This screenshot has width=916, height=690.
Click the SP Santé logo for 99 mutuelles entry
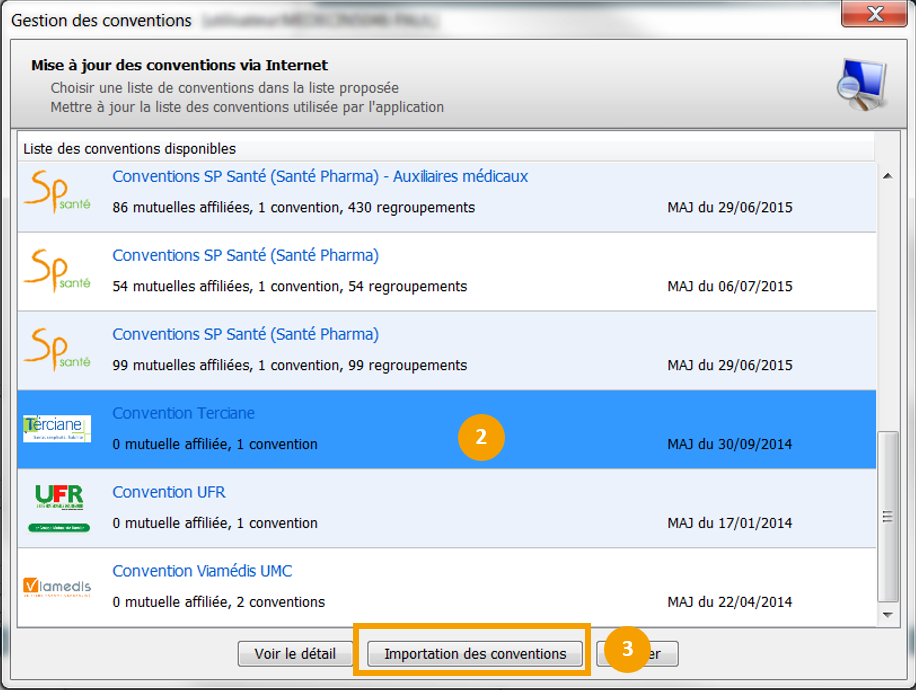pyautogui.click(x=57, y=349)
